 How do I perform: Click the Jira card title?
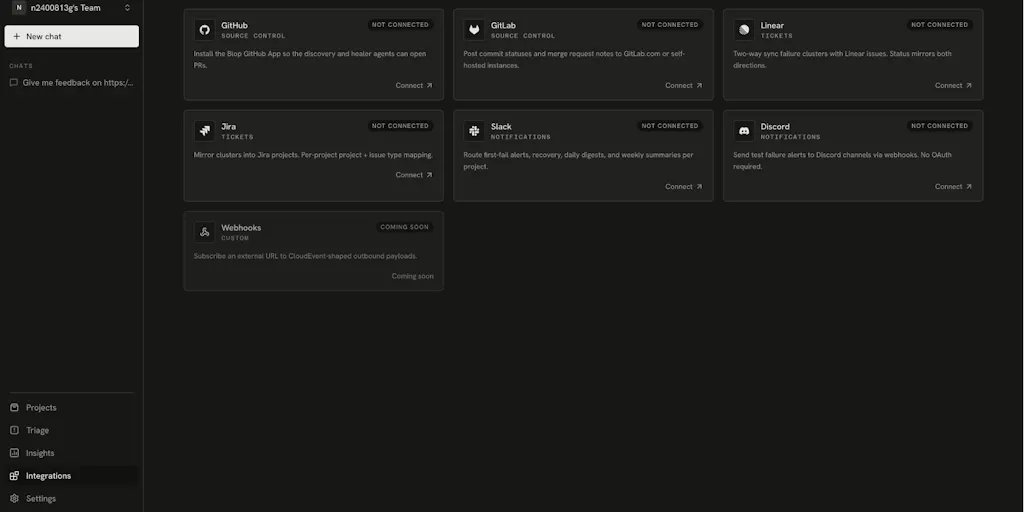pos(229,127)
